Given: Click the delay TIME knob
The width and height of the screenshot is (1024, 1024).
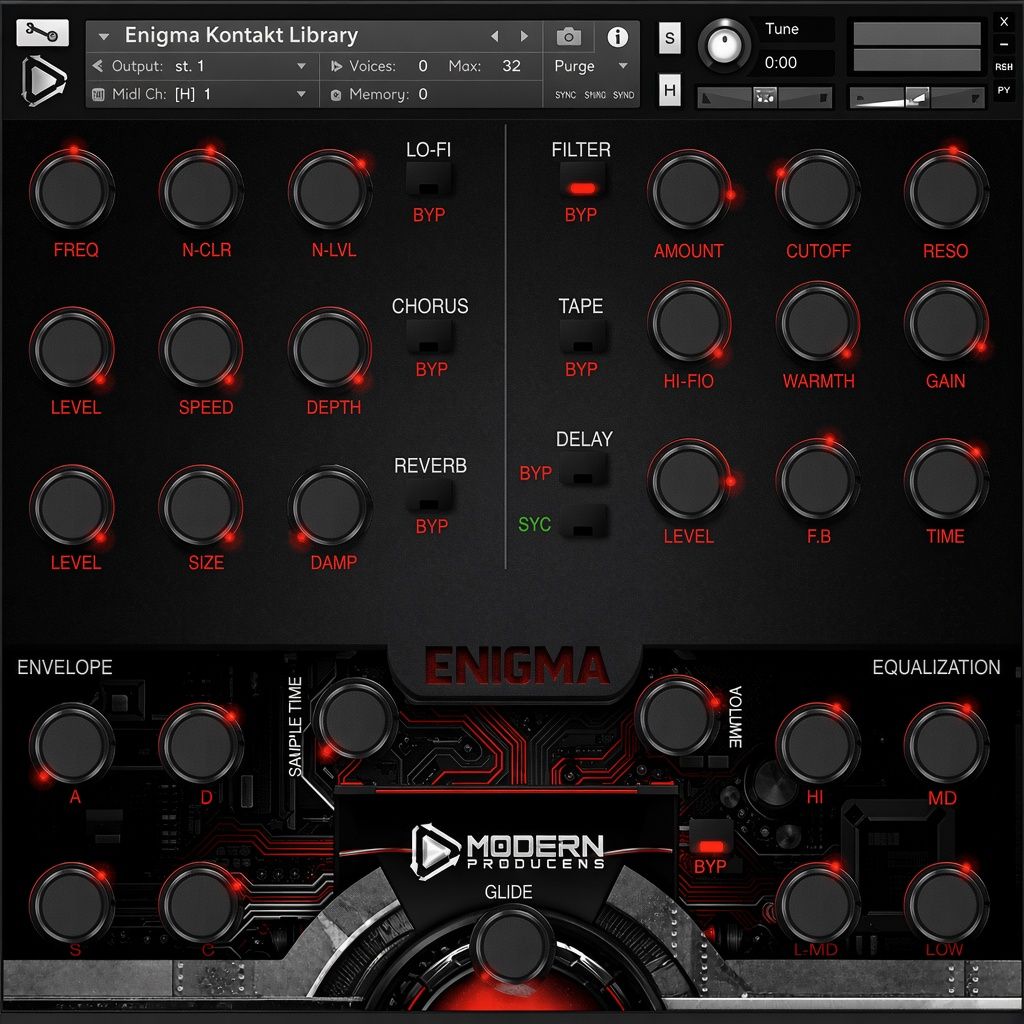Looking at the screenshot, I should pyautogui.click(x=946, y=480).
